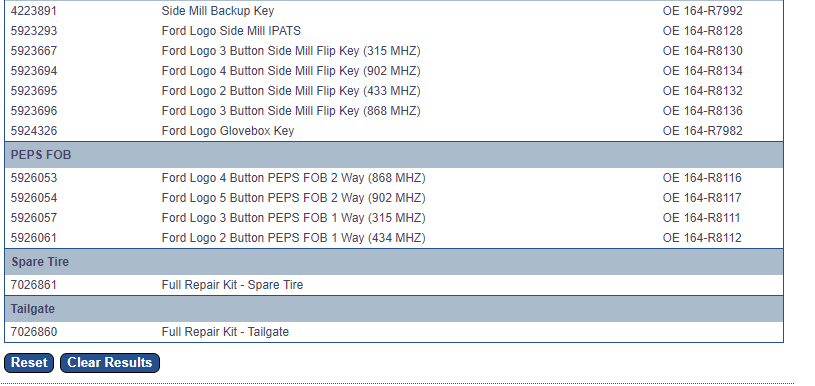The height and width of the screenshot is (386, 815).
Task: Click the Reset button
Action: pos(29,363)
